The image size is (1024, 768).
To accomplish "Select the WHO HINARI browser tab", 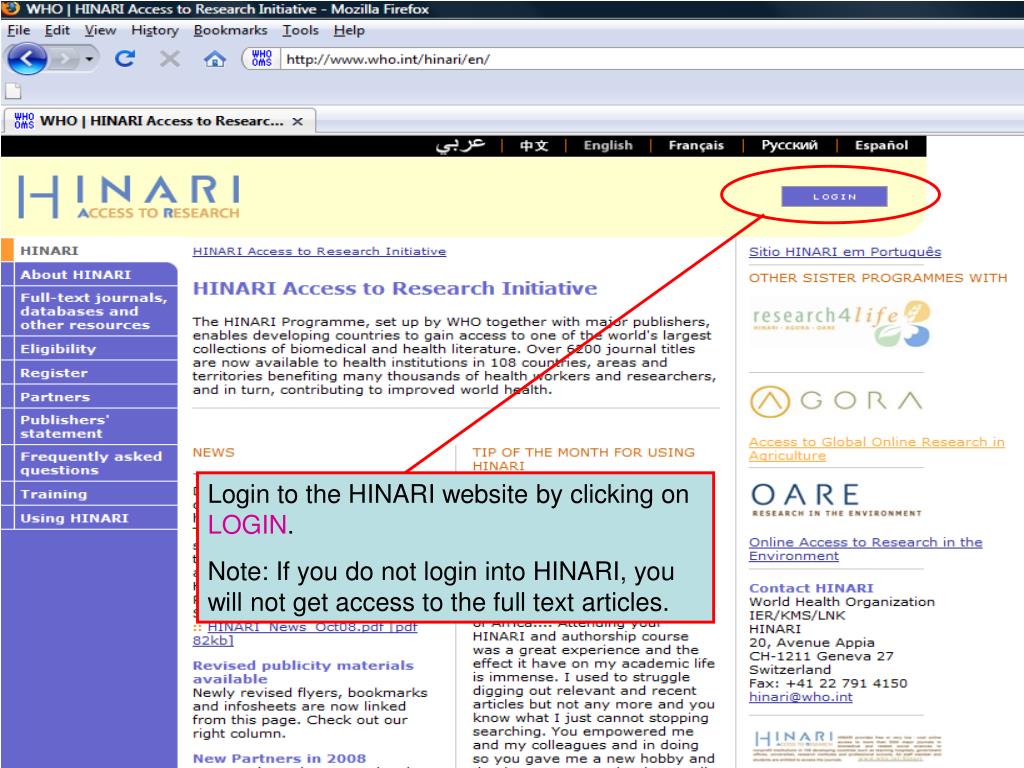I will (159, 121).
